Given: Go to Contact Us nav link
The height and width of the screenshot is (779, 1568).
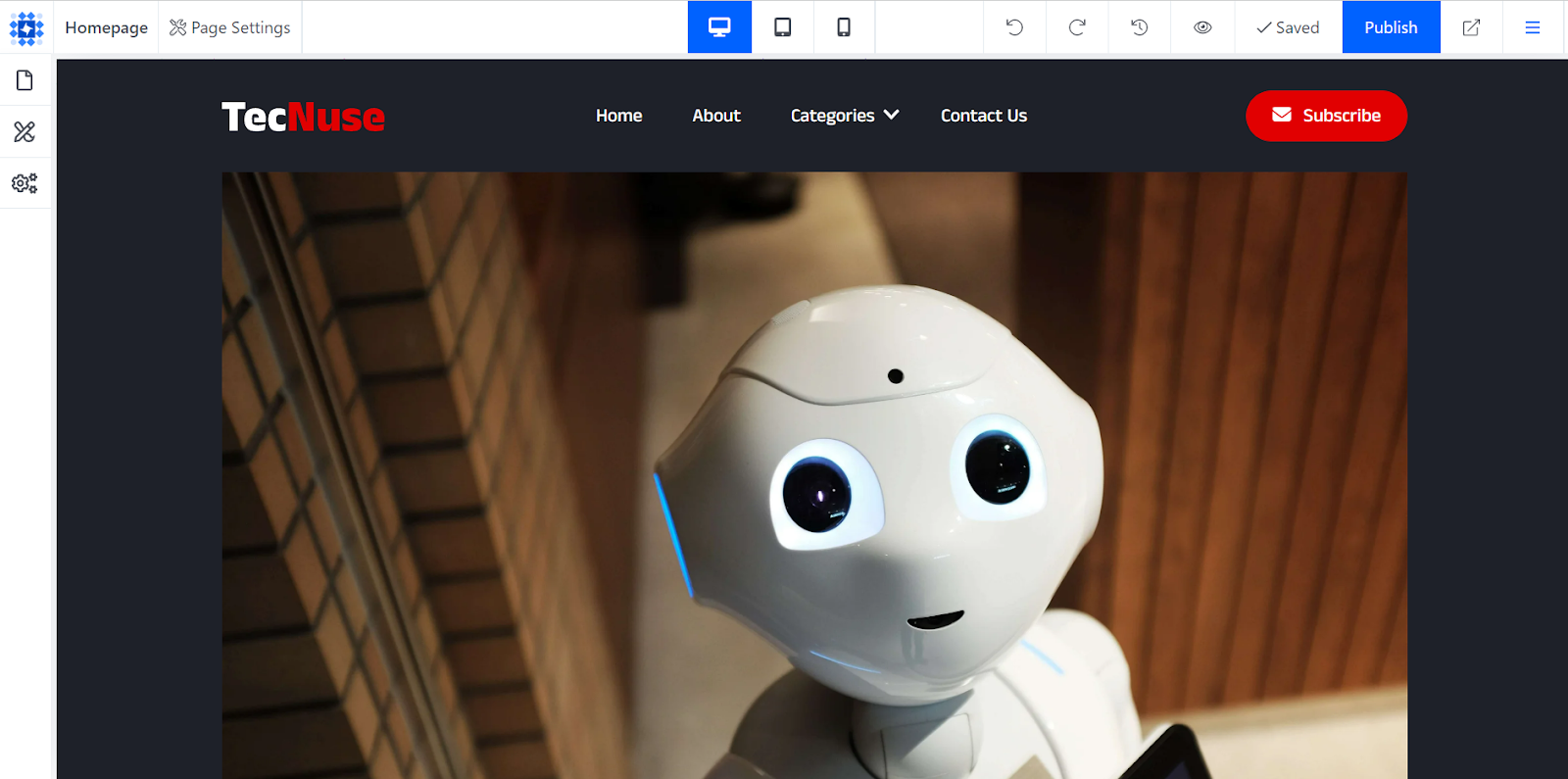Looking at the screenshot, I should (x=984, y=116).
